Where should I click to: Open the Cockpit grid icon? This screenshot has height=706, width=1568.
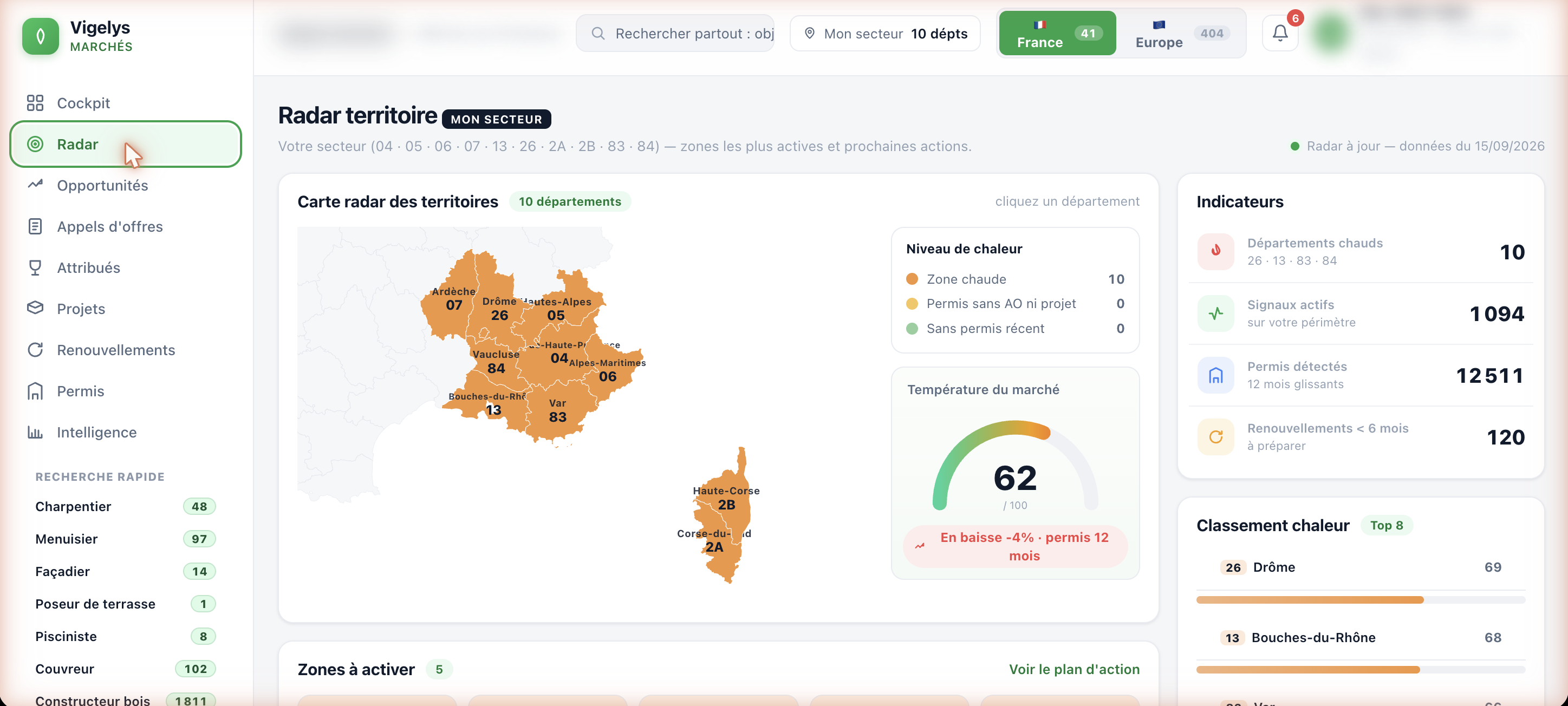[35, 103]
